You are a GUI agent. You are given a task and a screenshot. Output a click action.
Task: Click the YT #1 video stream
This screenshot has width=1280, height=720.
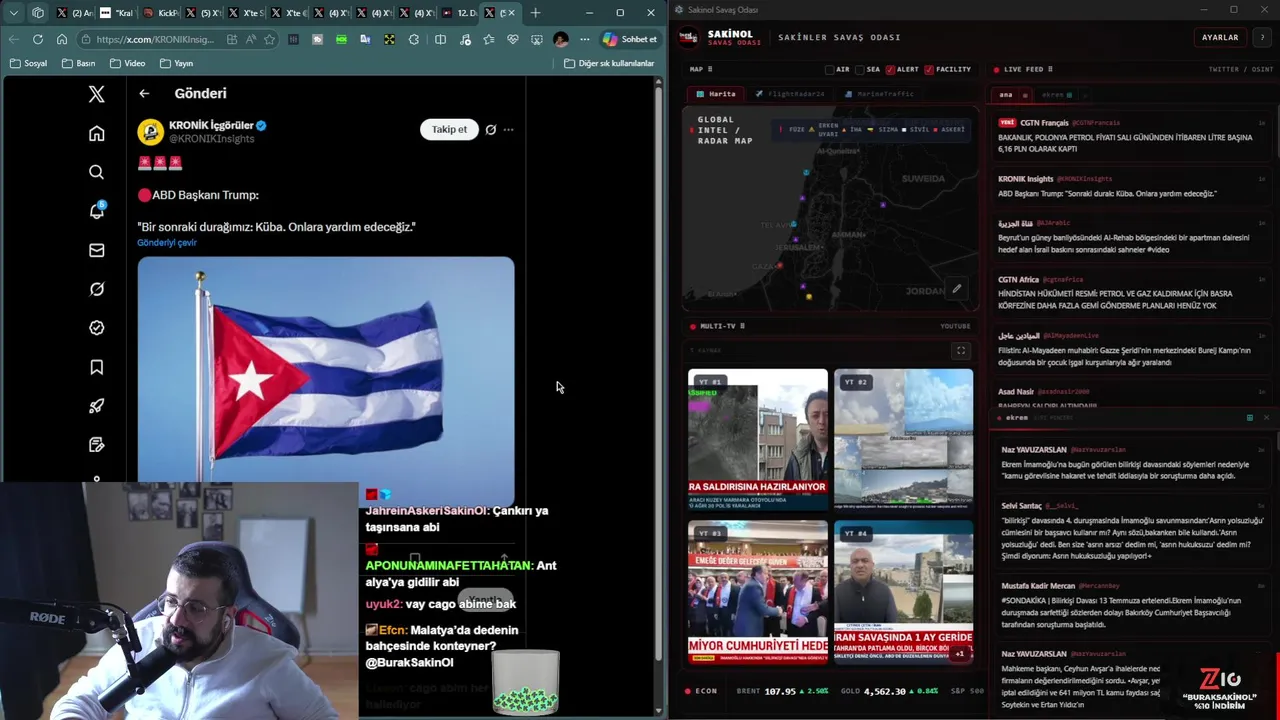757,439
